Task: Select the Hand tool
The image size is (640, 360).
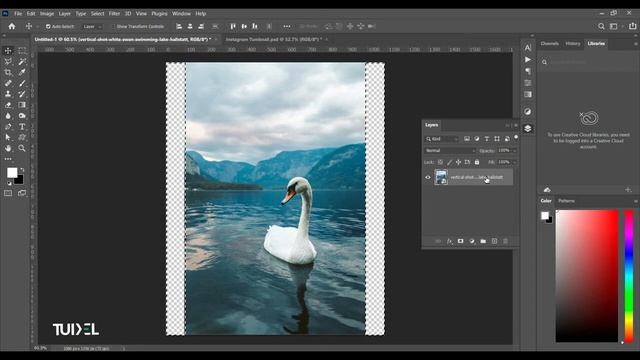Action: (x=8, y=149)
